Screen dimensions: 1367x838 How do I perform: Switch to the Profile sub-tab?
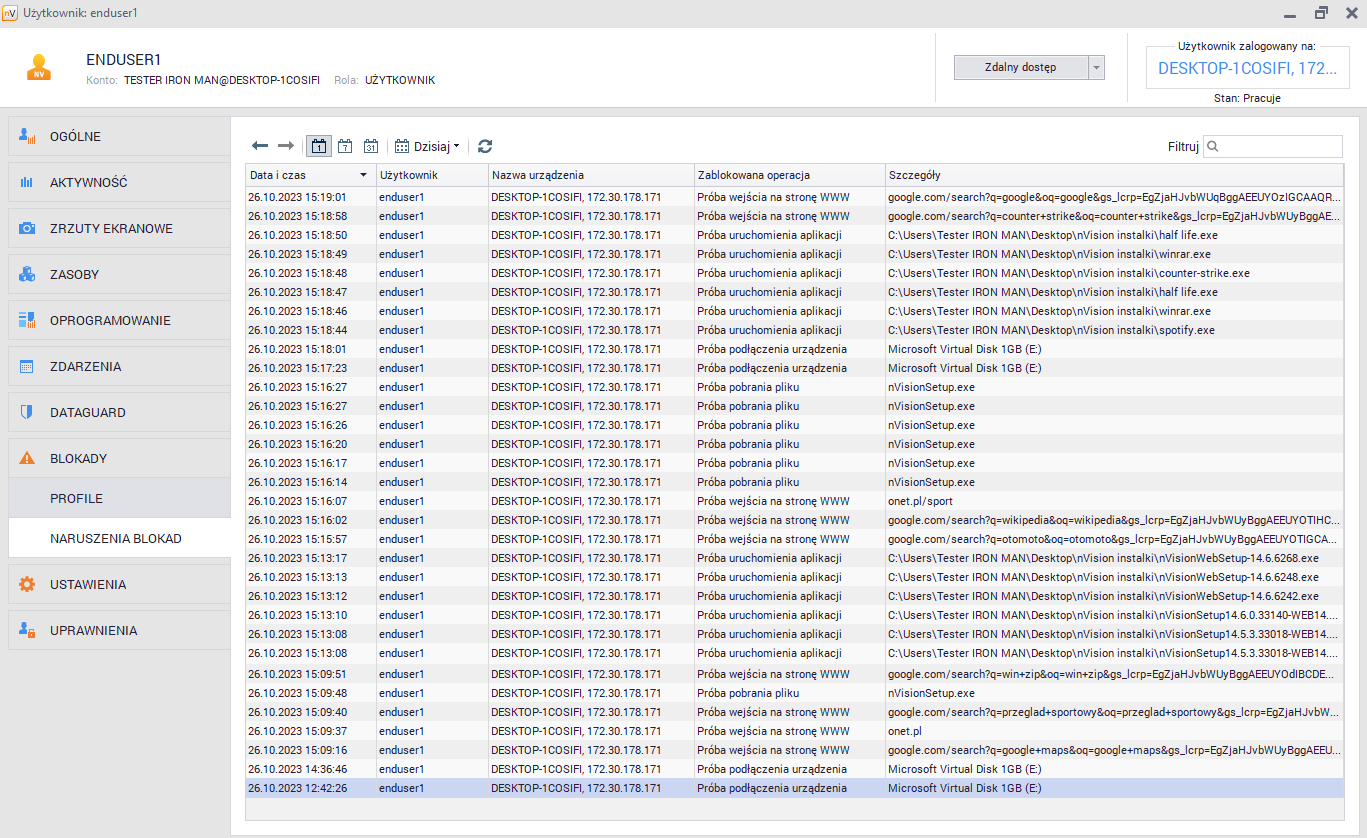coord(119,498)
